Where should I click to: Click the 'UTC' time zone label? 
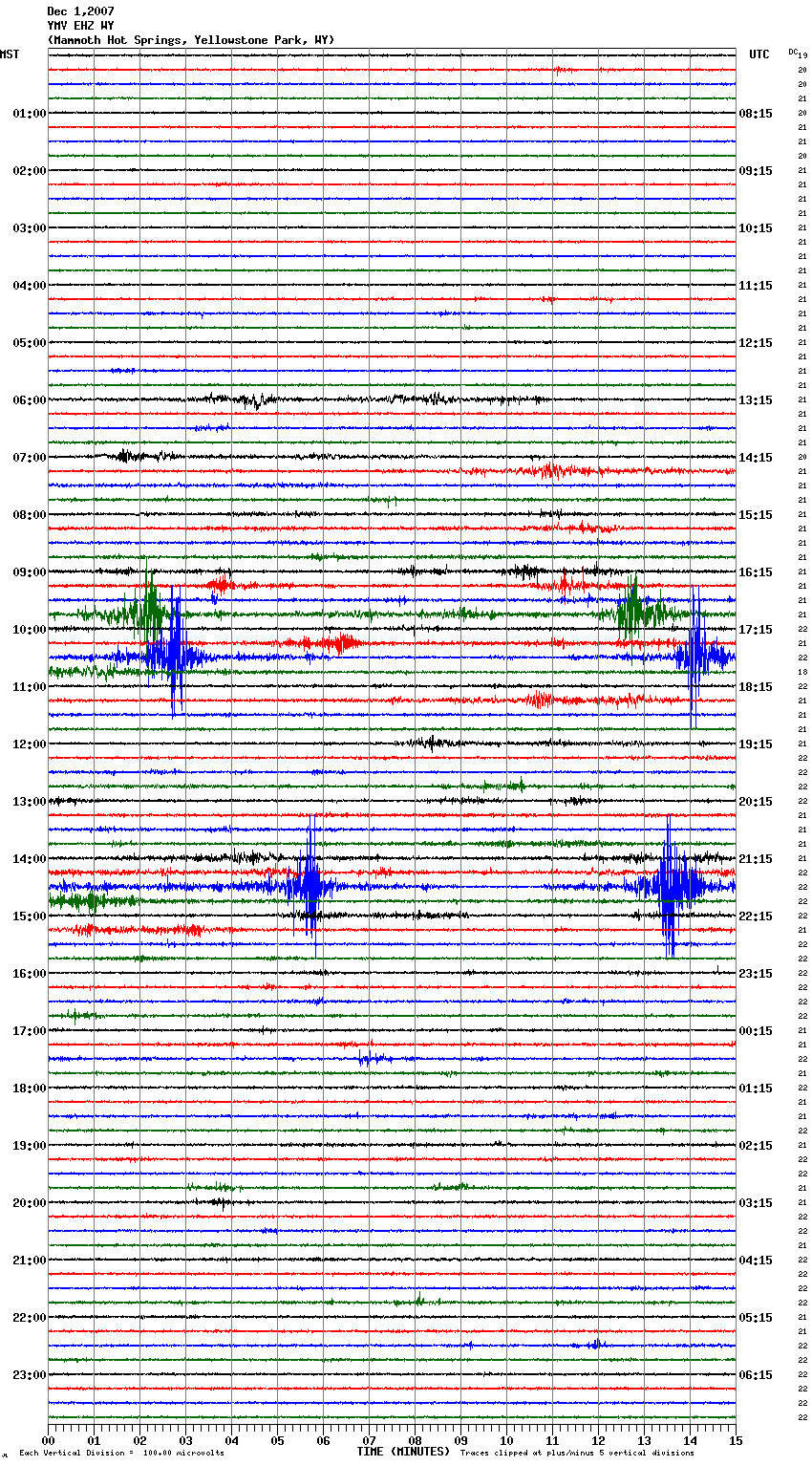(759, 54)
